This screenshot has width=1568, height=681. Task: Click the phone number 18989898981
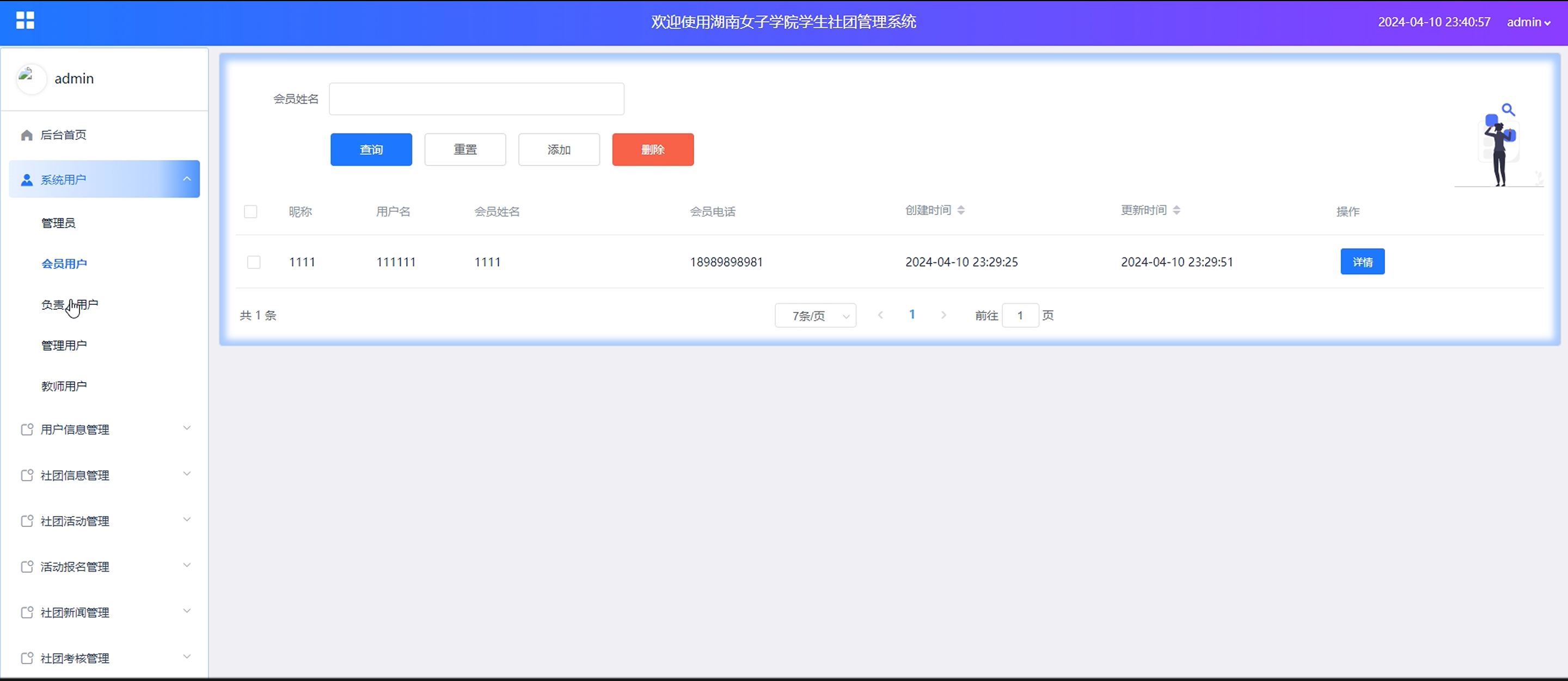click(726, 262)
